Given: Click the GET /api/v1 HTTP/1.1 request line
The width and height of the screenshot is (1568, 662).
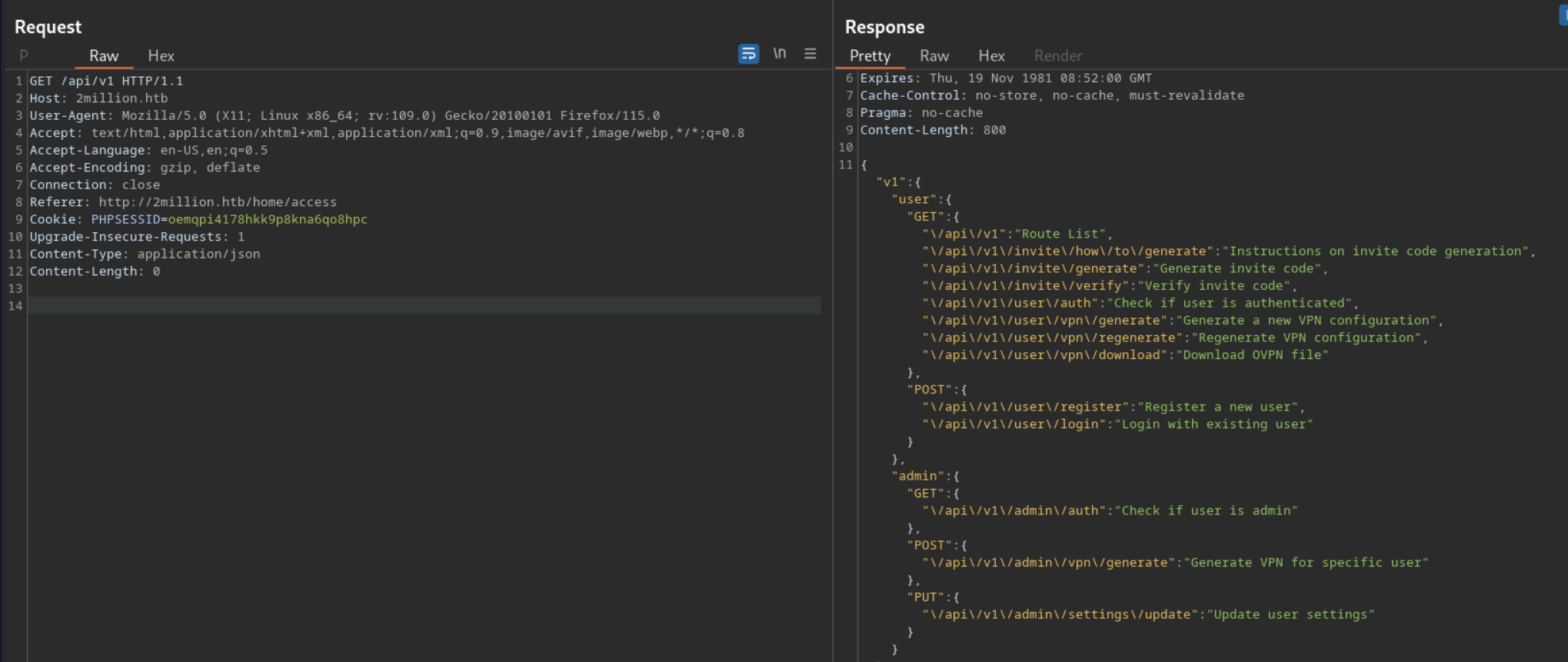Looking at the screenshot, I should tap(106, 81).
